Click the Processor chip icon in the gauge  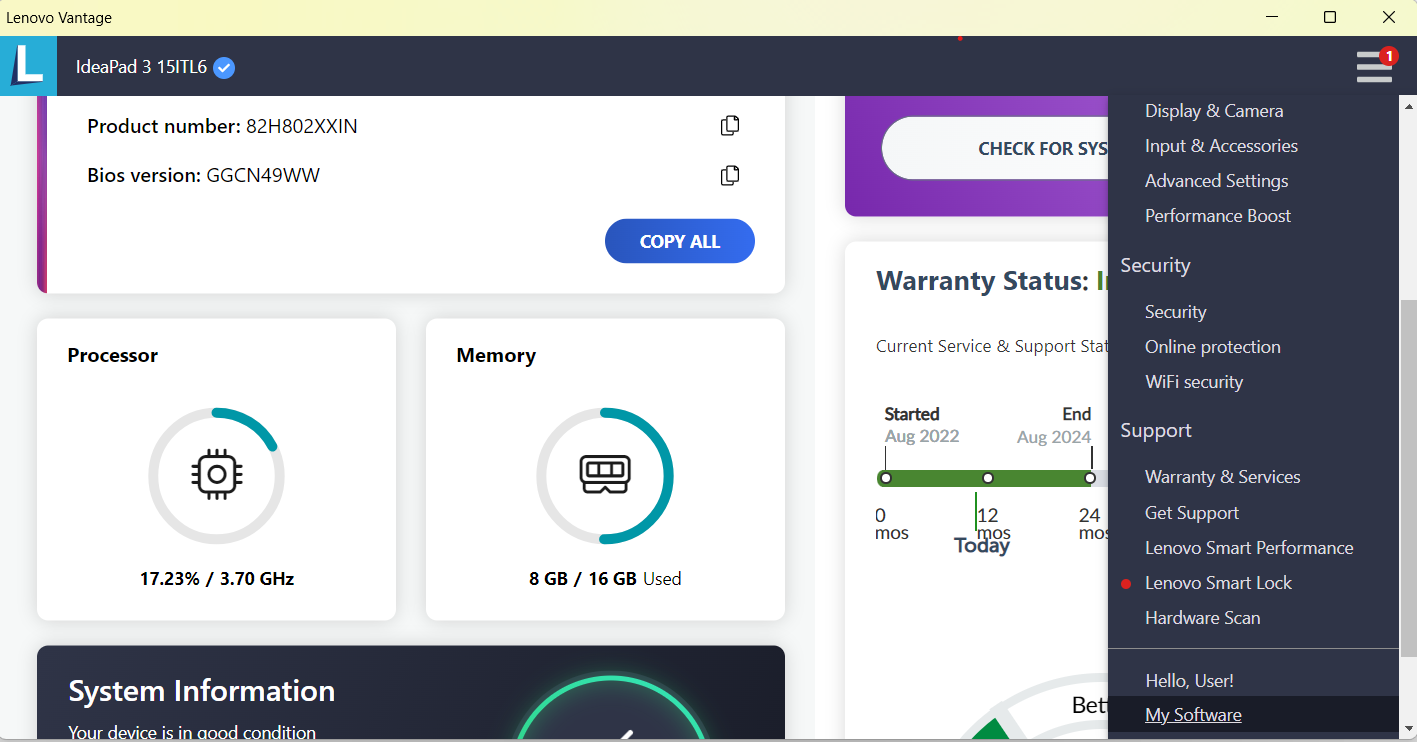tap(216, 475)
